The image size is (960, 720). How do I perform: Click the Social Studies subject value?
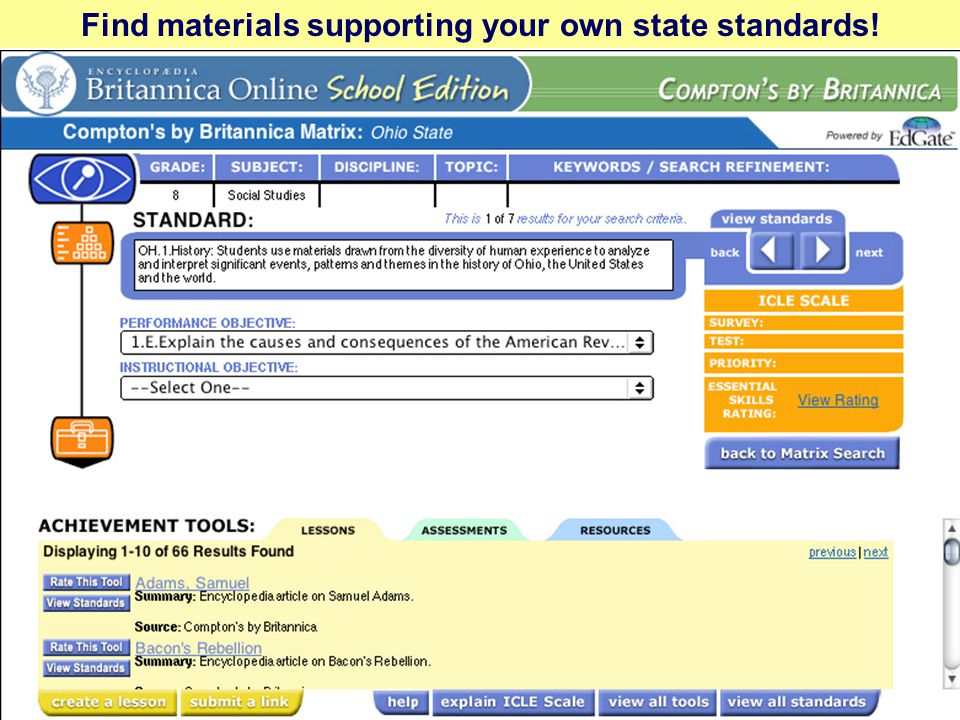[x=266, y=195]
